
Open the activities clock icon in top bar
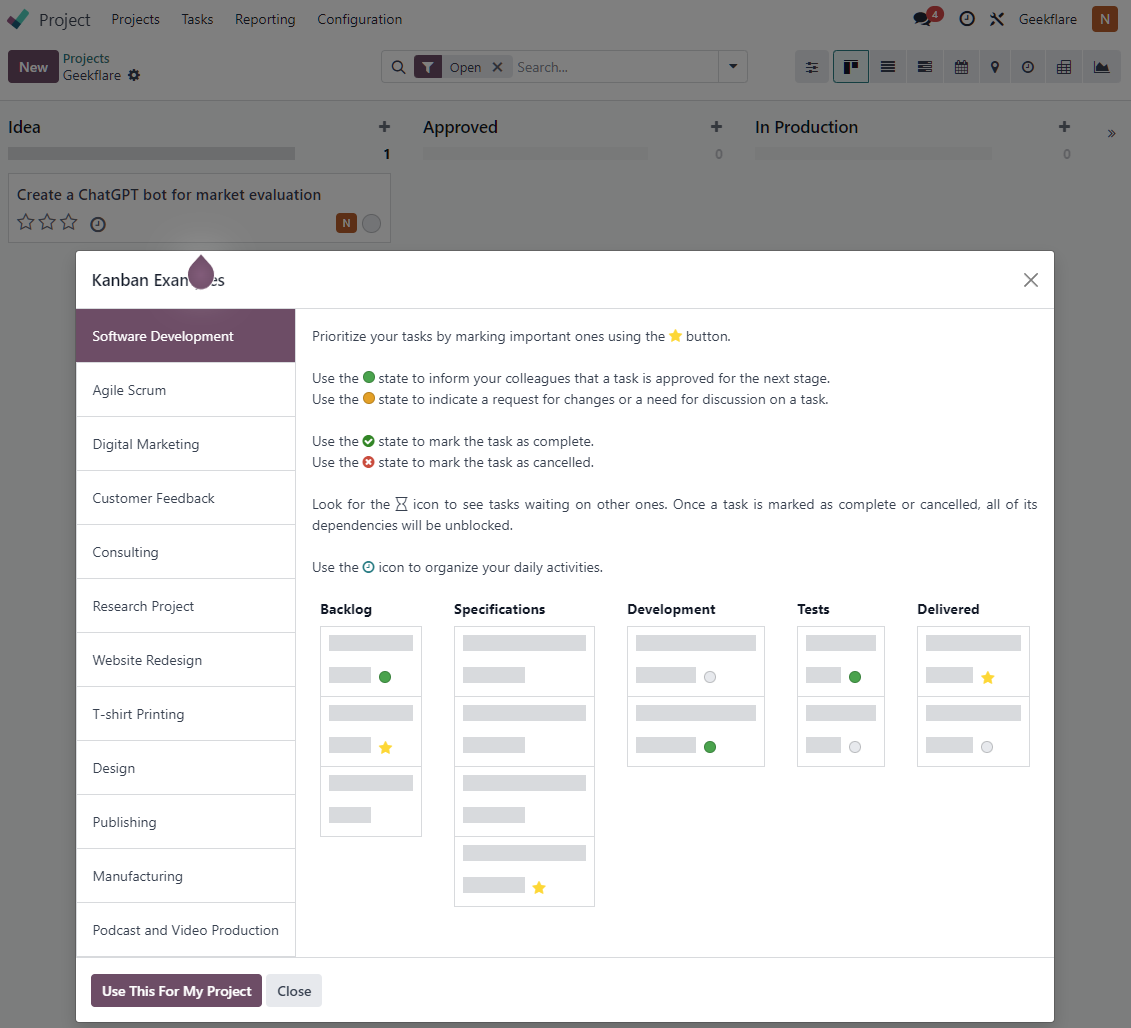(967, 19)
